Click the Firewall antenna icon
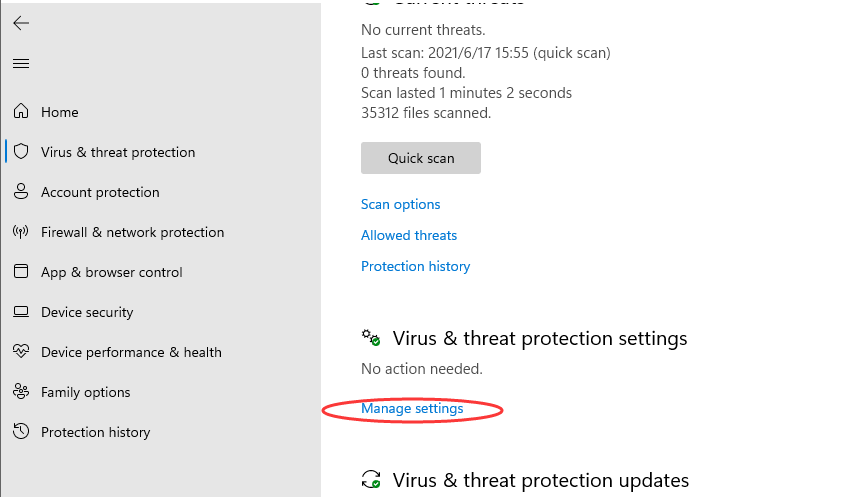 pos(21,232)
